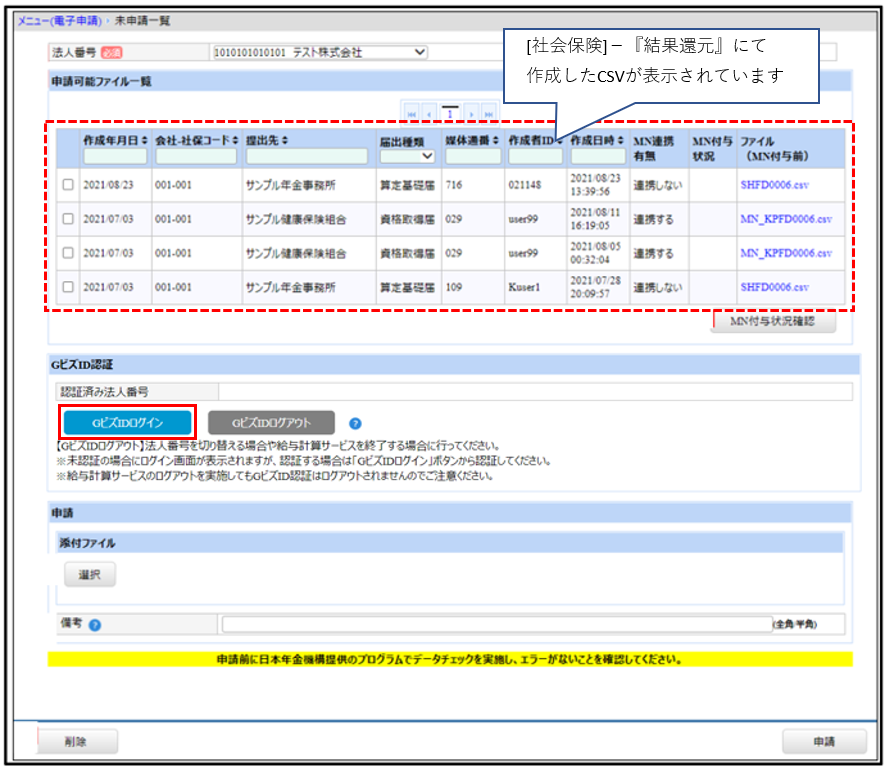The height and width of the screenshot is (768, 888).
Task: Click the 提出先 filter field
Action: click(x=307, y=156)
